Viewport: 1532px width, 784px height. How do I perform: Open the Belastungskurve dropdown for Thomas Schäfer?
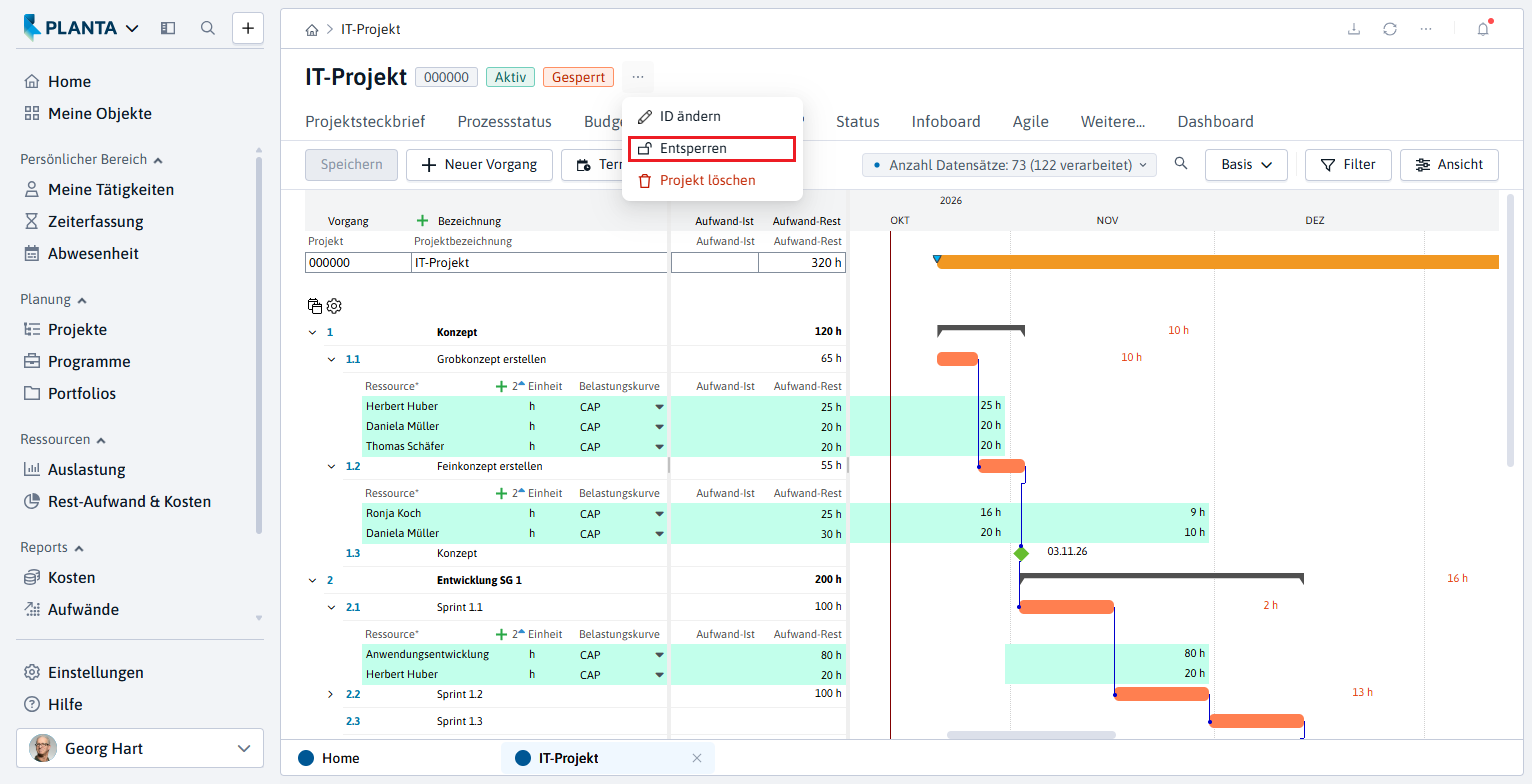659,447
